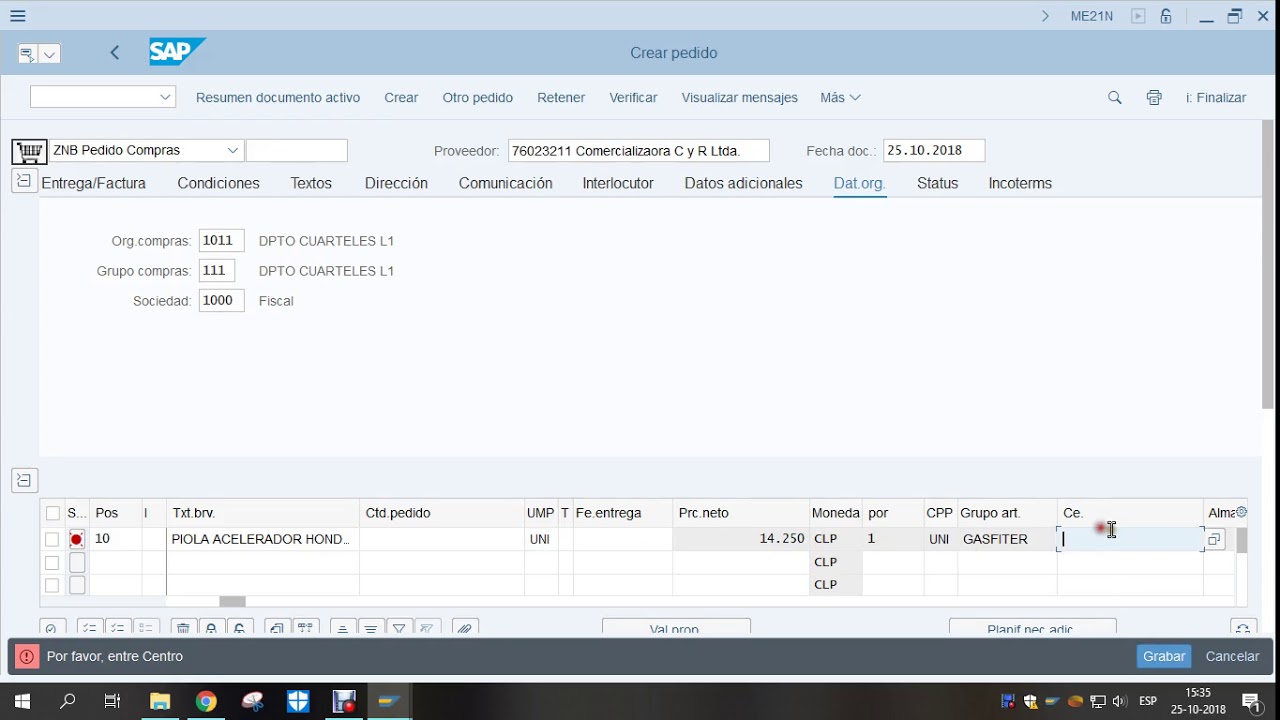Click the sort ascending icon
The height and width of the screenshot is (720, 1280).
tap(343, 628)
